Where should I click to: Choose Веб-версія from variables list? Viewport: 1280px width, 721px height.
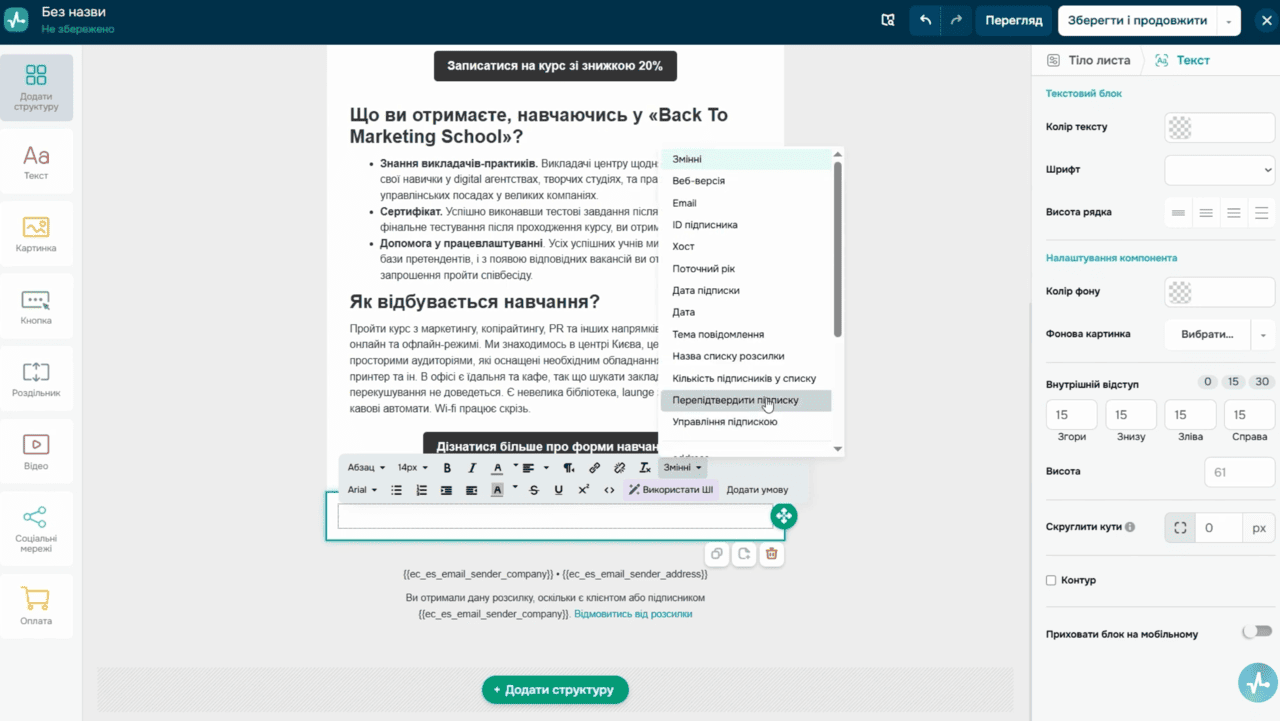click(745, 181)
